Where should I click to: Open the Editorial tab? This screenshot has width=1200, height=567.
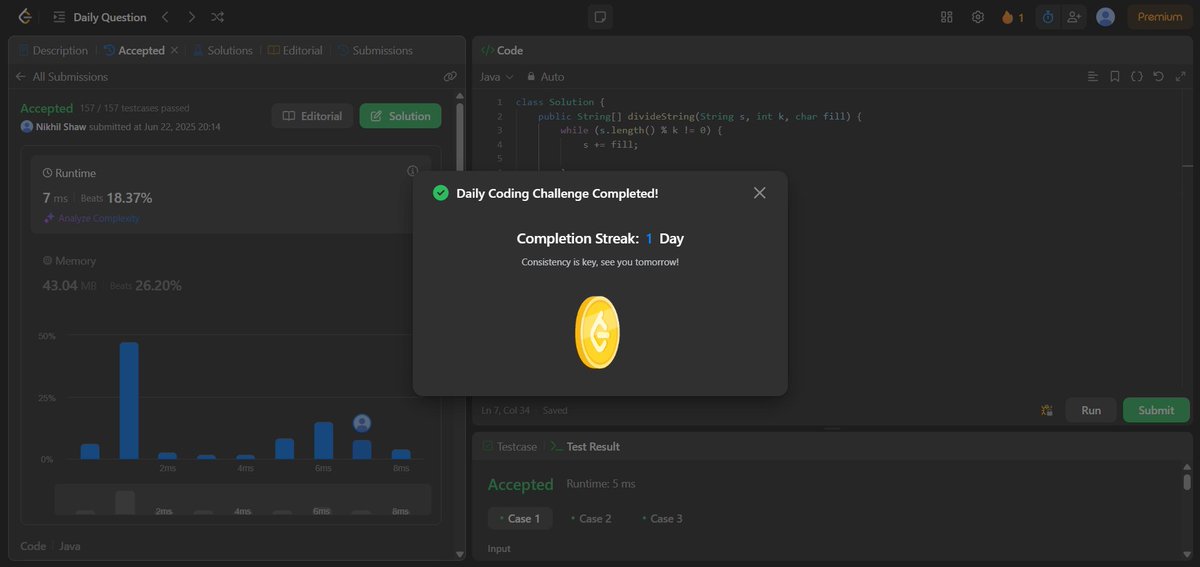295,50
